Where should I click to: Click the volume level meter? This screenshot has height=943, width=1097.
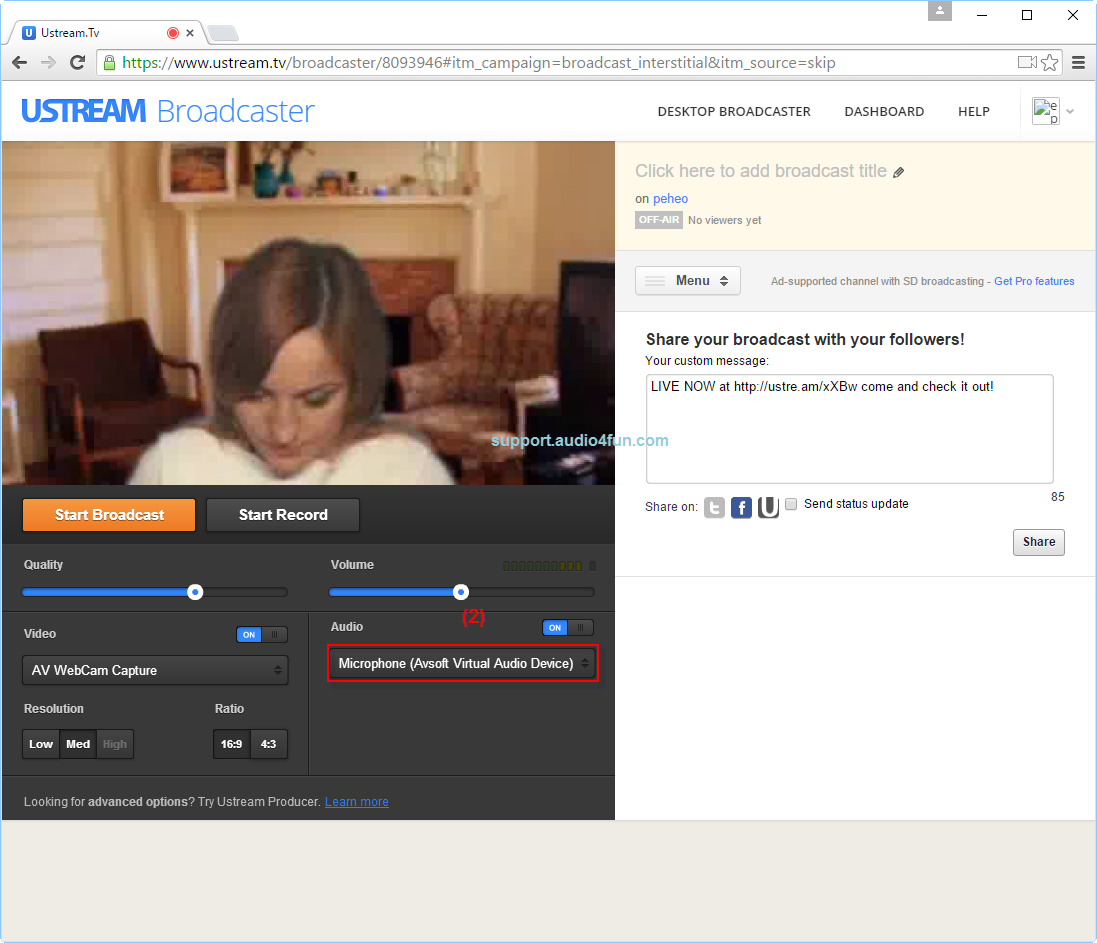click(x=549, y=566)
